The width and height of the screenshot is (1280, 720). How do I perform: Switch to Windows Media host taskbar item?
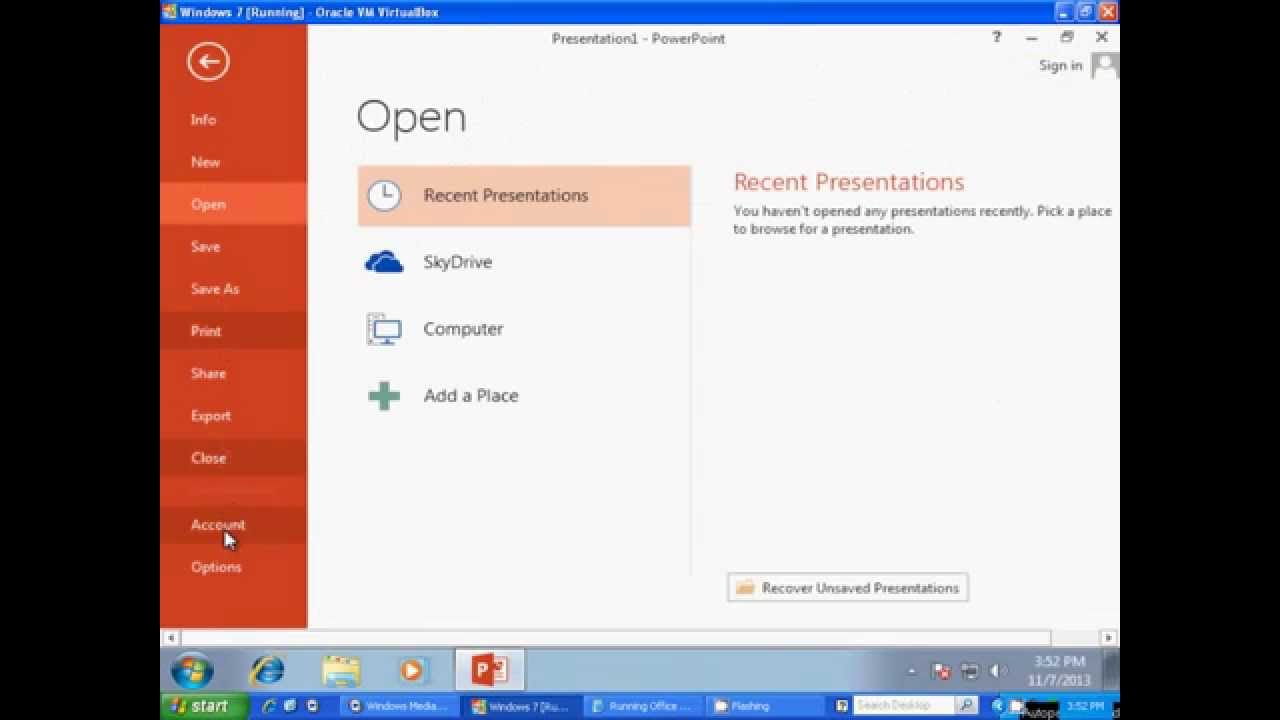(x=400, y=706)
